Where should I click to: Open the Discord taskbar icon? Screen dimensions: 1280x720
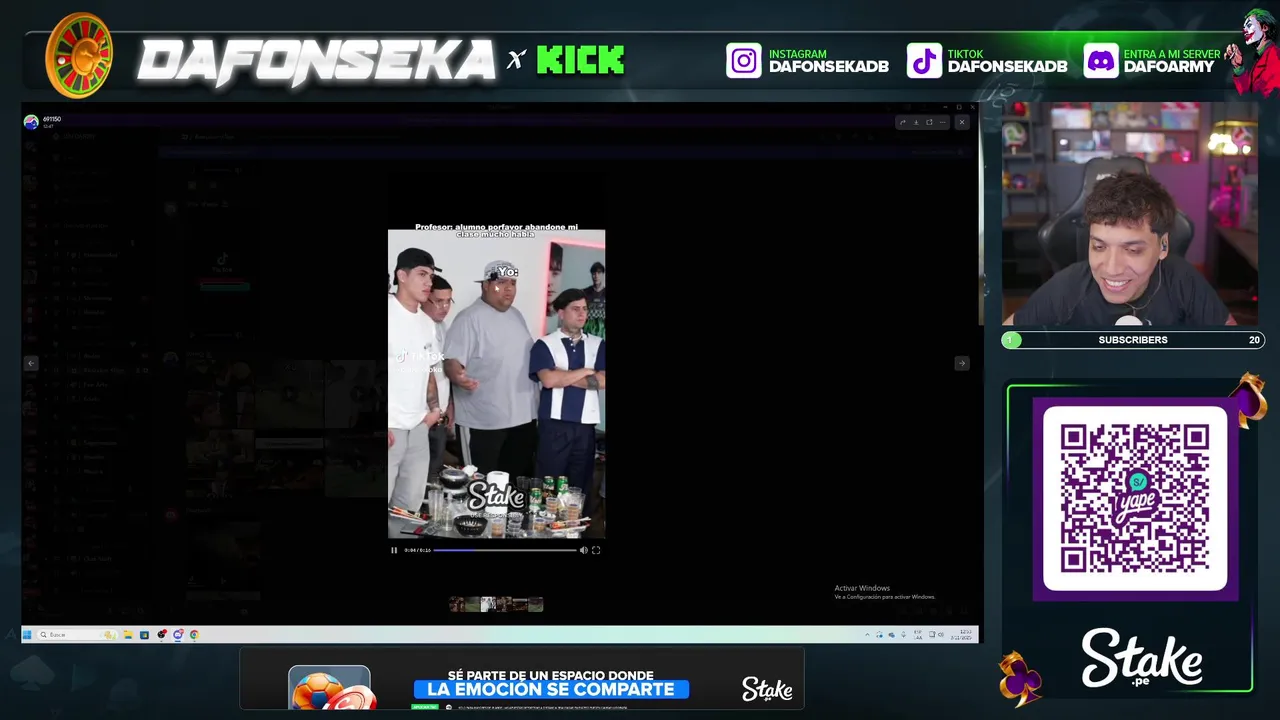tap(177, 635)
